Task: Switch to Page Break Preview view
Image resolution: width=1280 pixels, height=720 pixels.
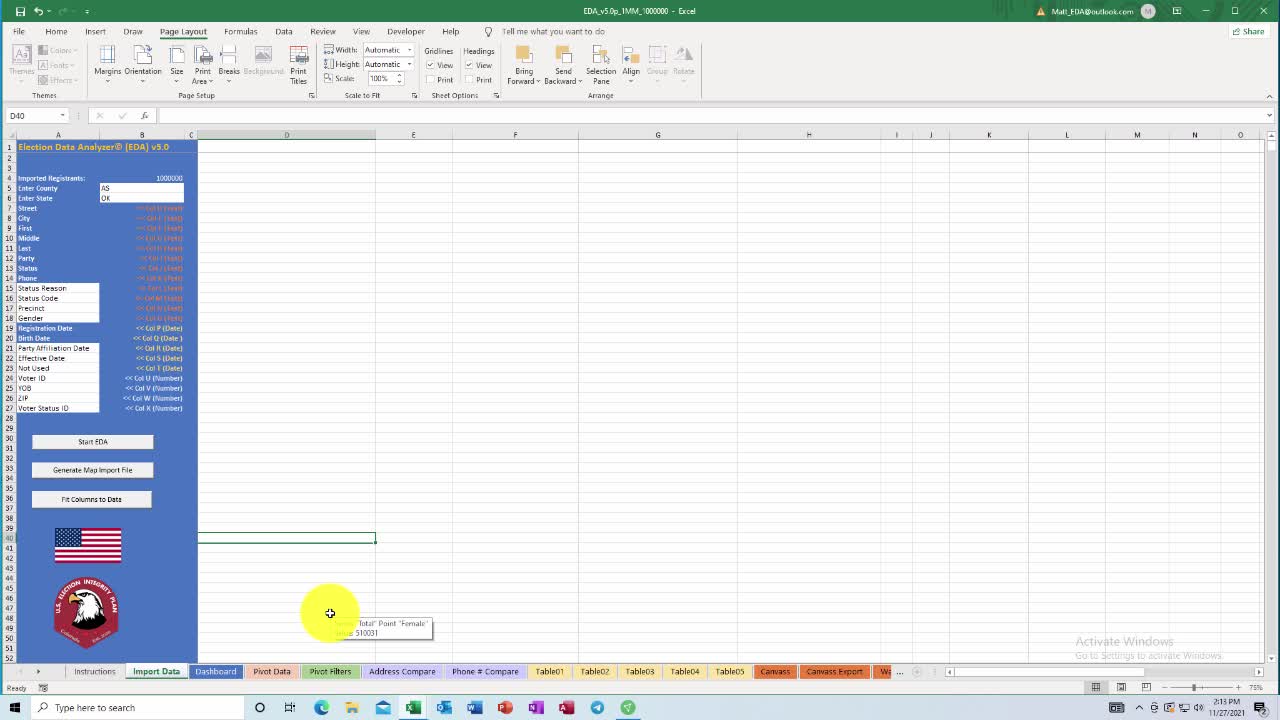Action: (1146, 687)
